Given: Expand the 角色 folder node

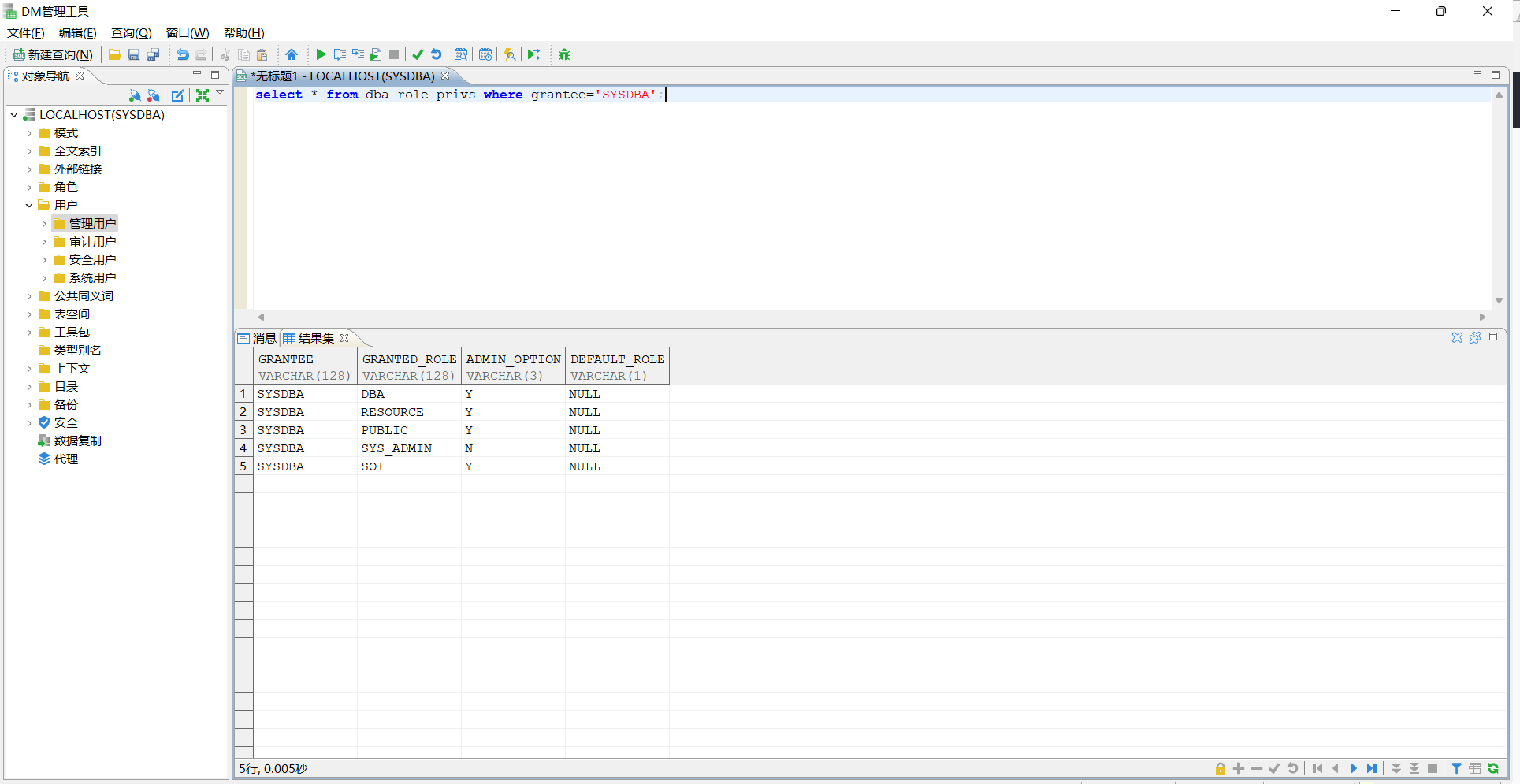Looking at the screenshot, I should tap(29, 188).
